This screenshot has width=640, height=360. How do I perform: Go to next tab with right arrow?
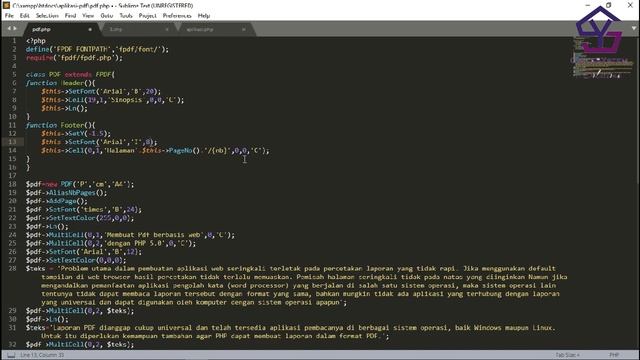[x=15, y=29]
